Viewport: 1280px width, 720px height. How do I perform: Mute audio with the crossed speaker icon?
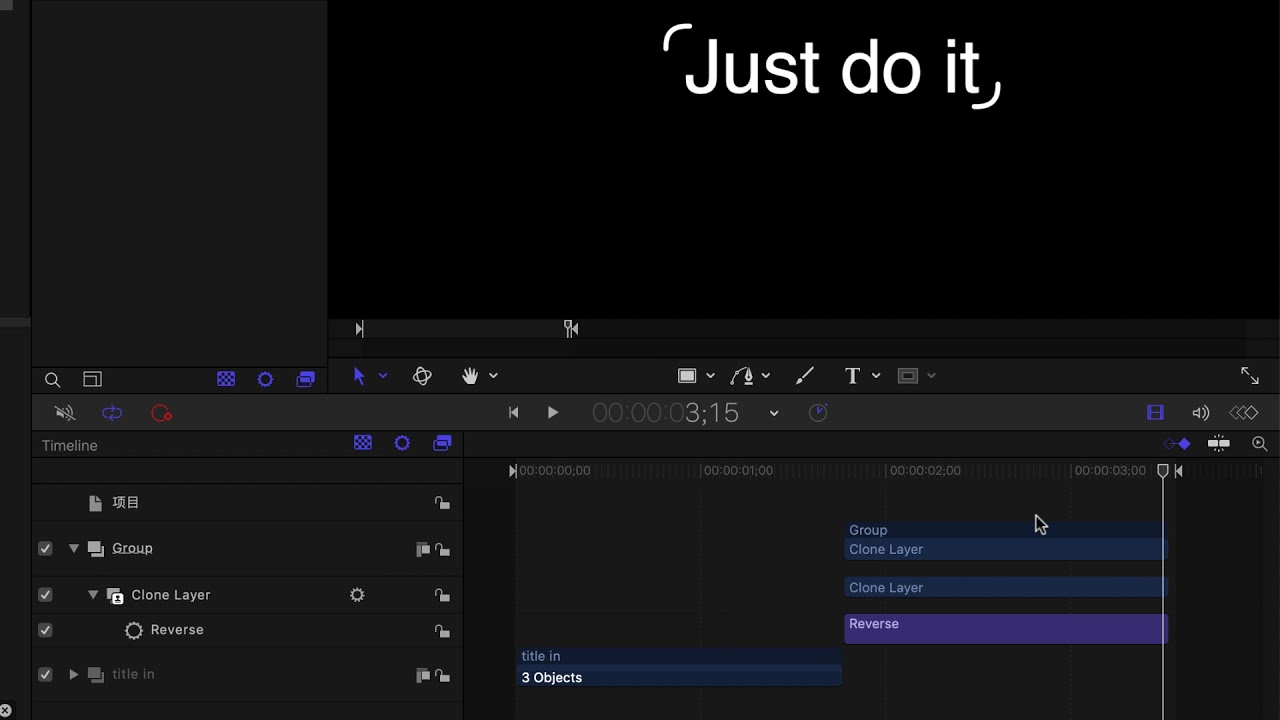pyautogui.click(x=65, y=413)
